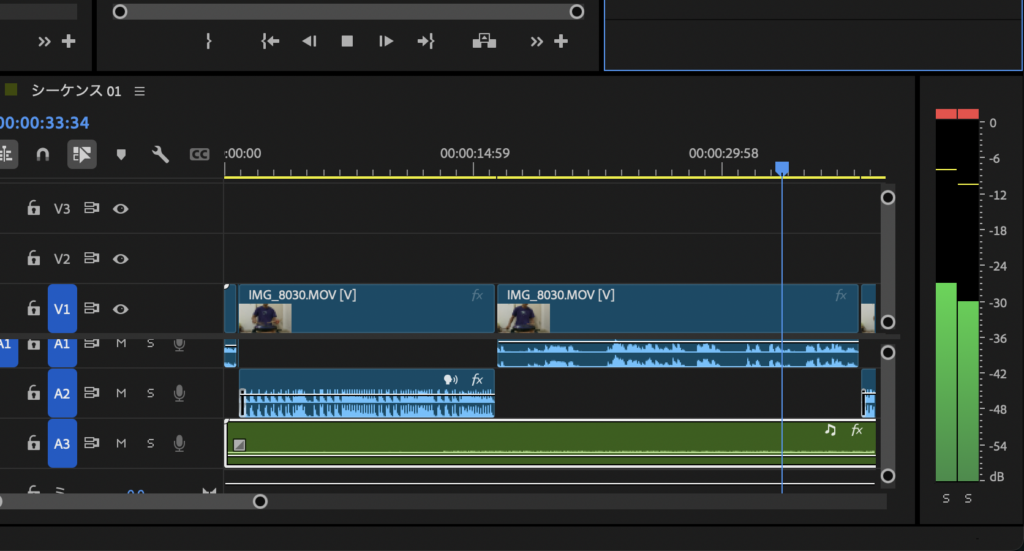Toggle timeline snapping magnet icon
The width and height of the screenshot is (1024, 551).
42,155
